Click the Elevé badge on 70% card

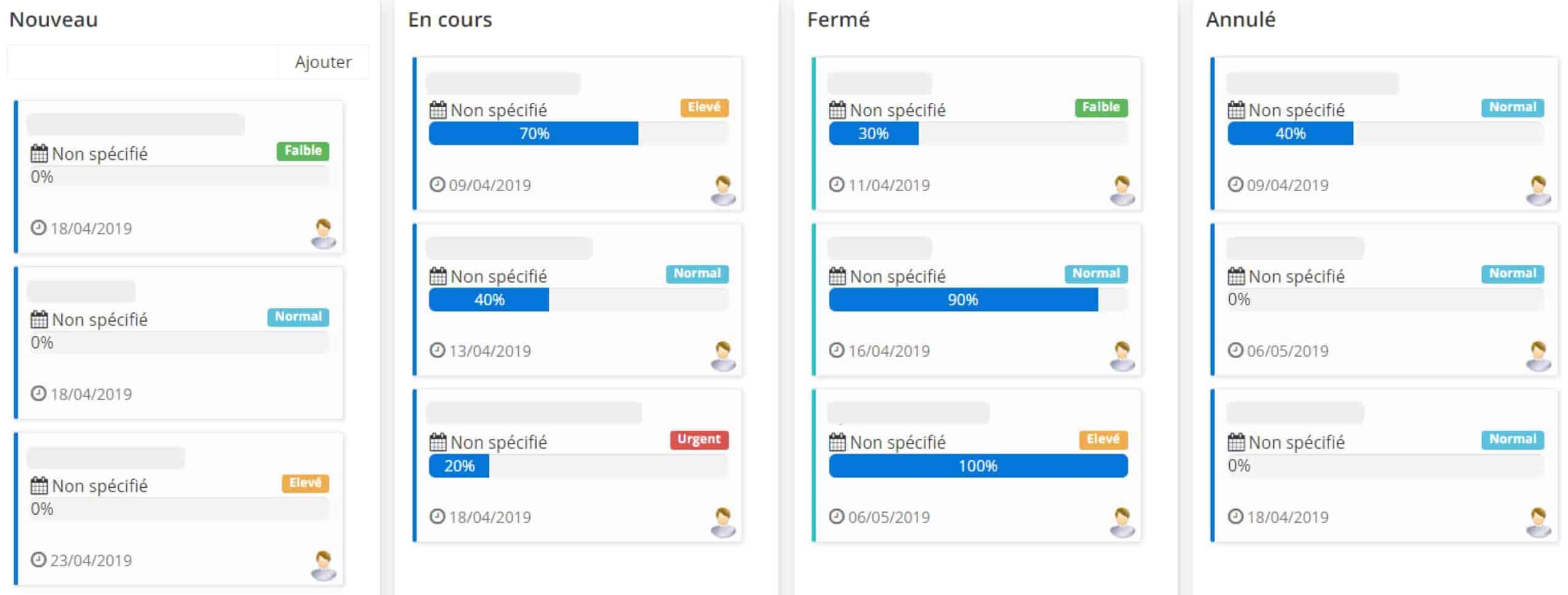[x=704, y=107]
